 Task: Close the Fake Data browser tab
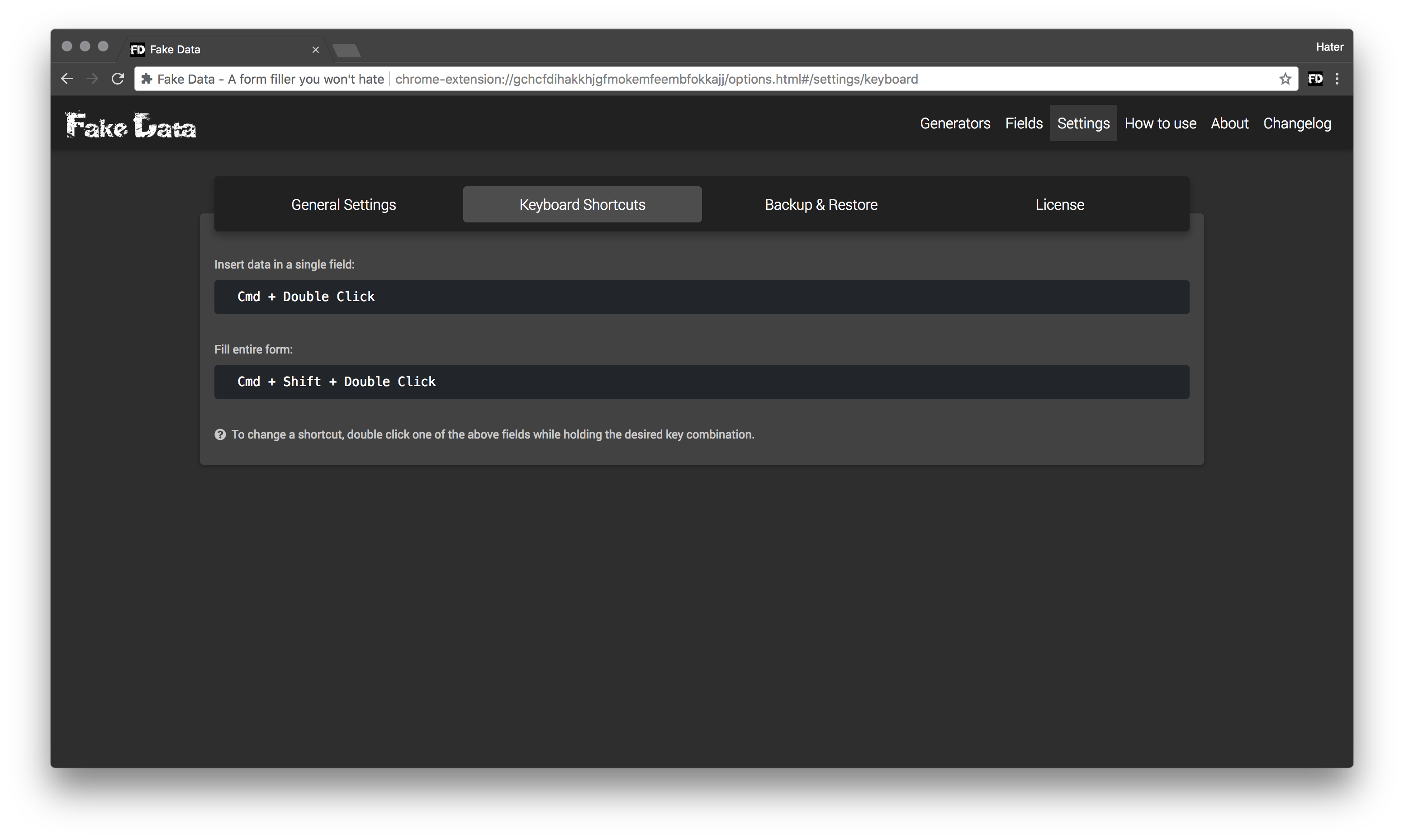315,50
